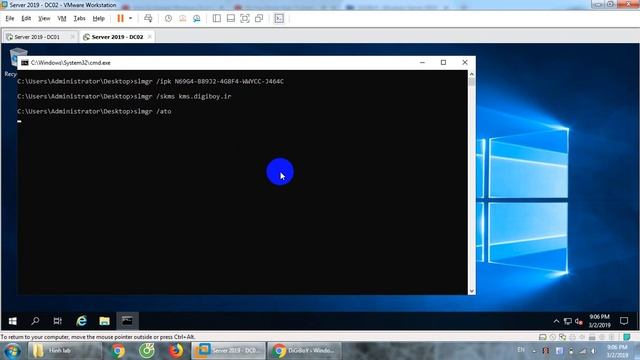Open the File menu in VMware
The image size is (640, 360).
pyautogui.click(x=10, y=18)
